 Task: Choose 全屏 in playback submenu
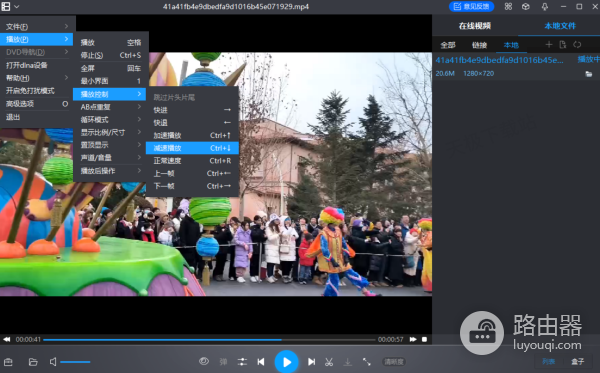110,68
